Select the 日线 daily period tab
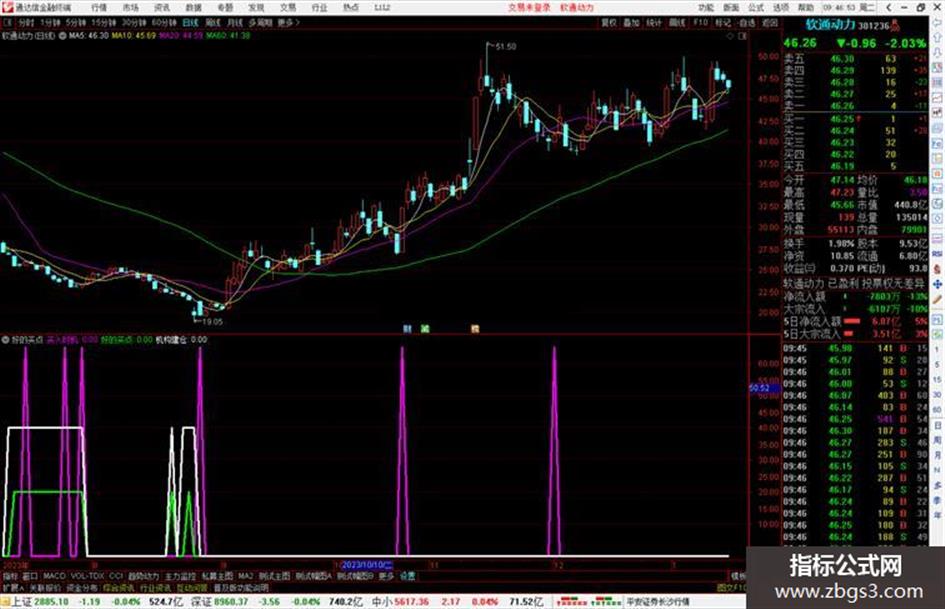This screenshot has height=609, width=945. tap(190, 22)
